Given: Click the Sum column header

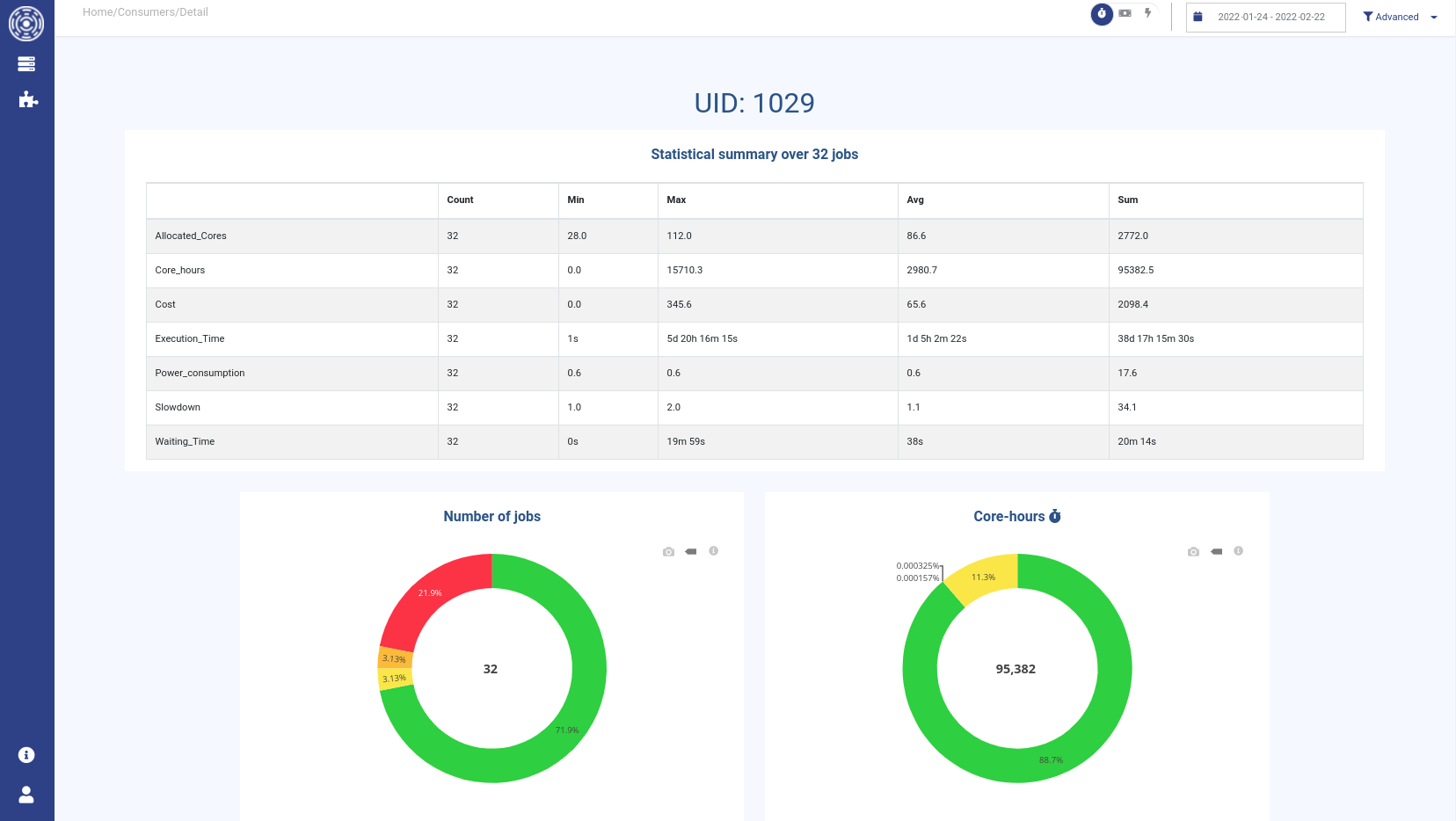Looking at the screenshot, I should tap(1127, 200).
